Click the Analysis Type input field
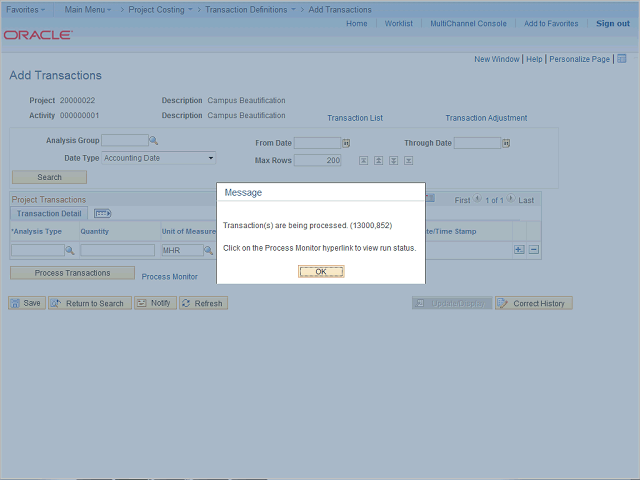The image size is (640, 480). click(38, 250)
